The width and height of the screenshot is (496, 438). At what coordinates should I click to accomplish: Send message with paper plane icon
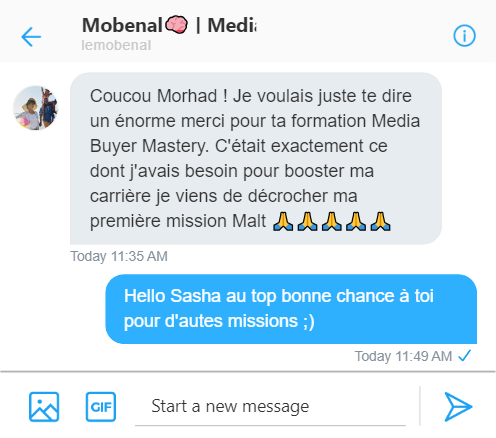[458, 407]
